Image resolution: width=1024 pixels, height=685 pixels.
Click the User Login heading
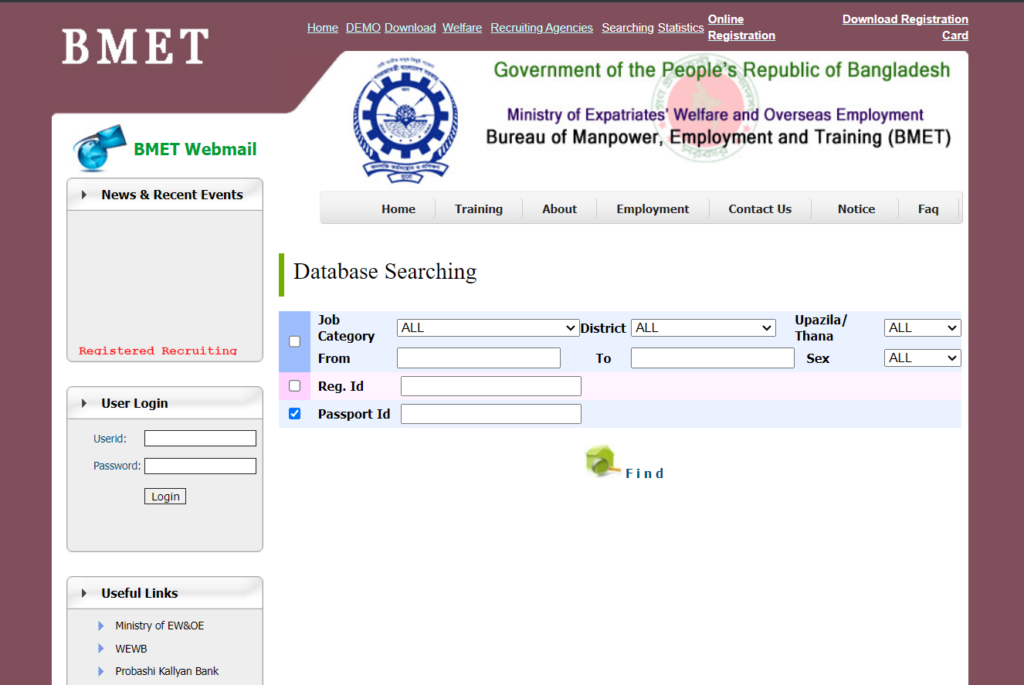click(x=135, y=404)
